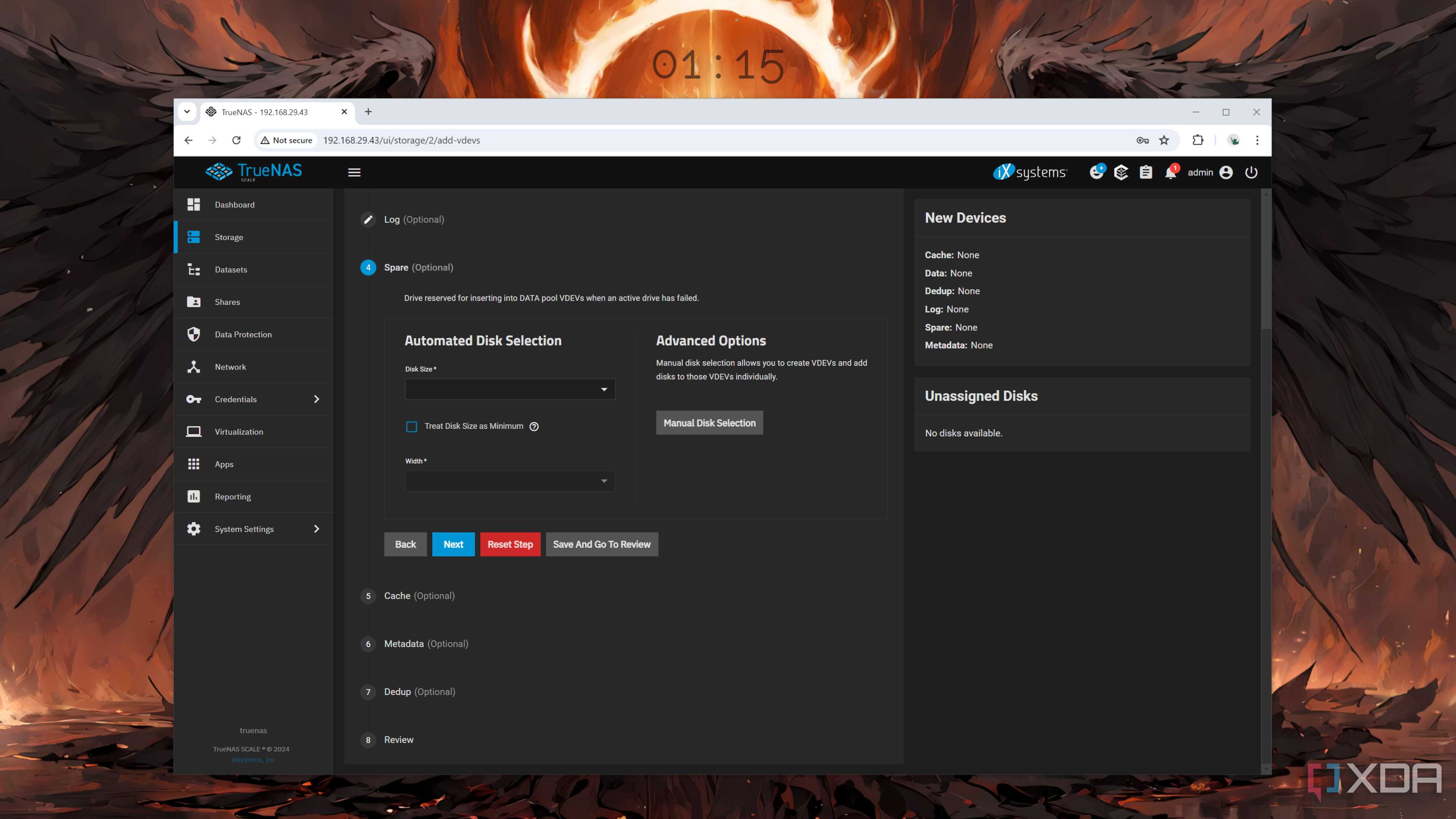The image size is (1456, 819).
Task: Bookmark this page with the star icon
Action: point(1164,140)
